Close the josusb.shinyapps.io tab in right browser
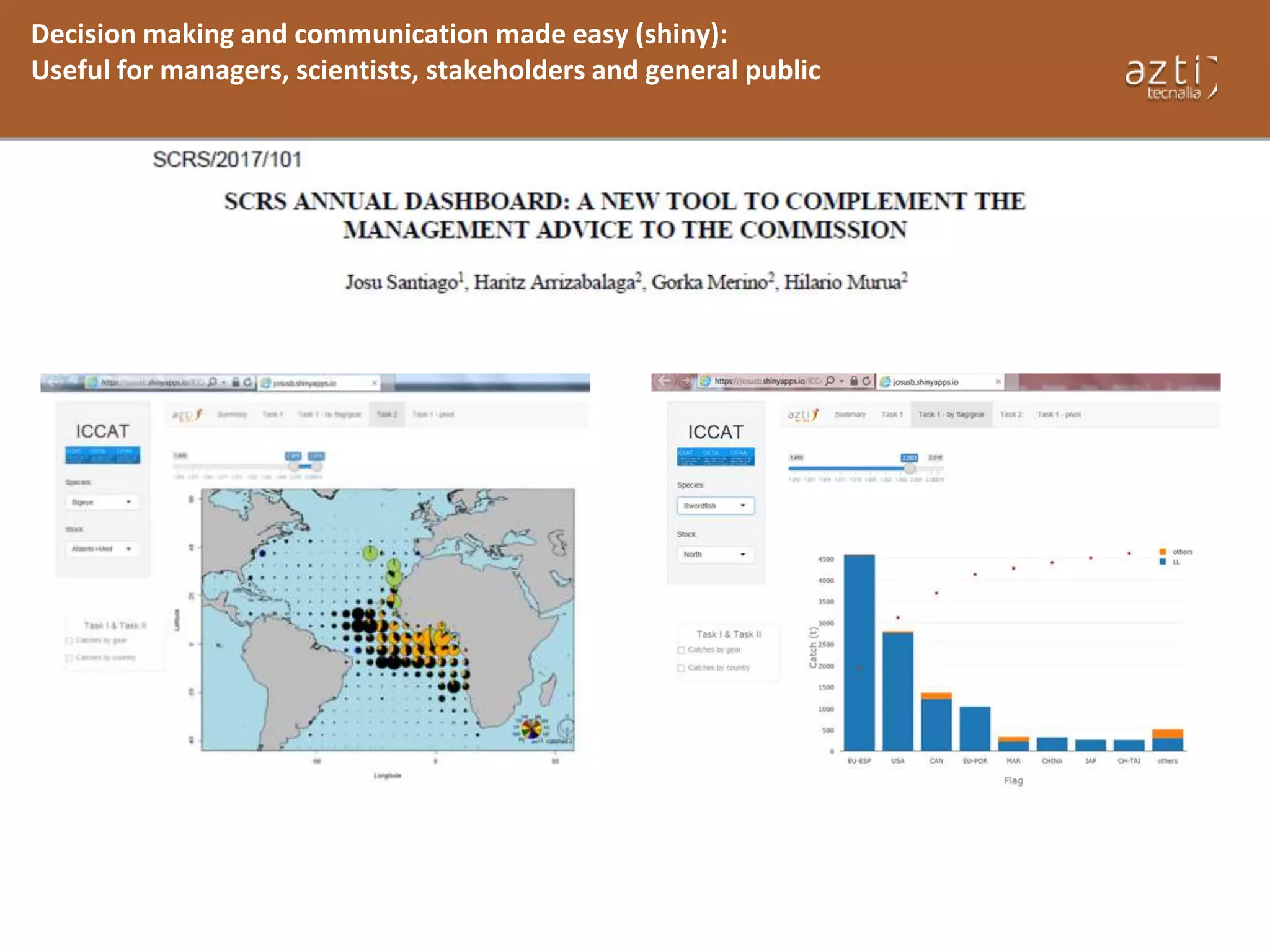Viewport: 1270px width, 952px height. pyautogui.click(x=998, y=381)
